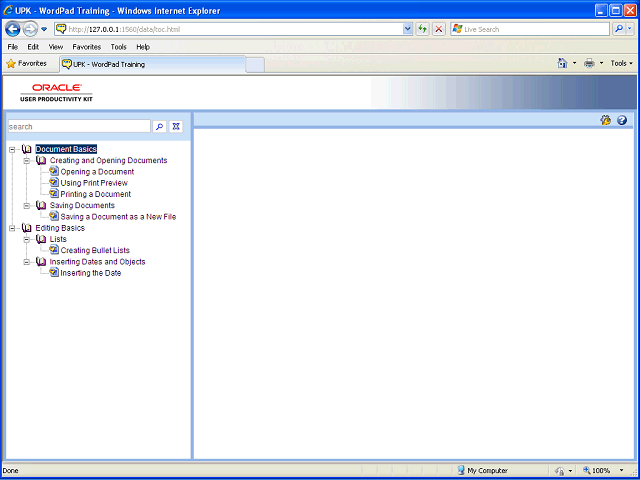Click the UPK Help question mark icon
Viewport: 640px width, 480px height.
click(622, 120)
